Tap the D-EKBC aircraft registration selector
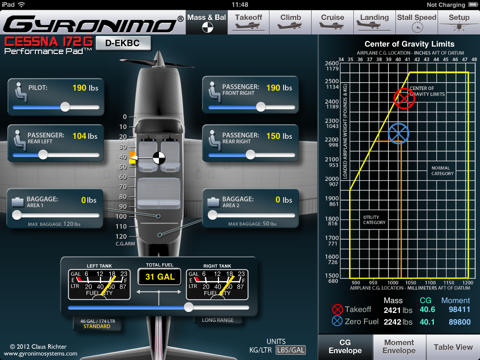480x360 pixels. point(123,43)
